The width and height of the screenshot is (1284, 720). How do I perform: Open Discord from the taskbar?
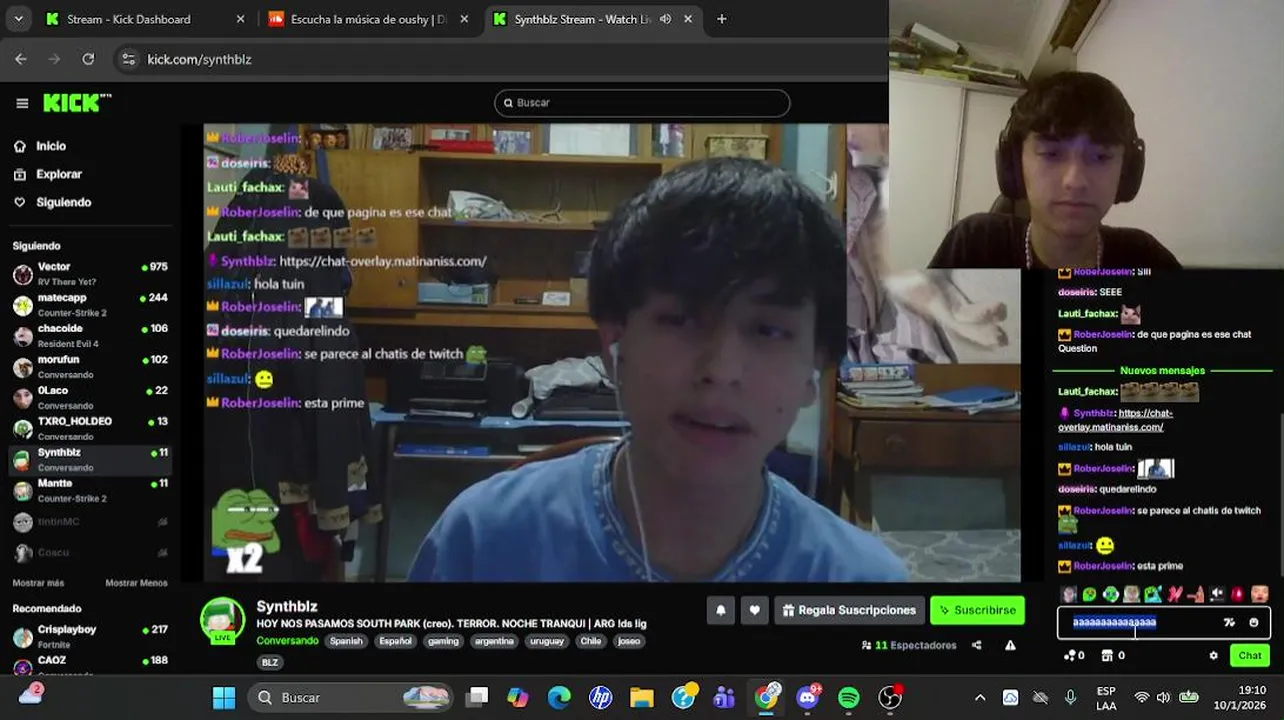click(808, 697)
